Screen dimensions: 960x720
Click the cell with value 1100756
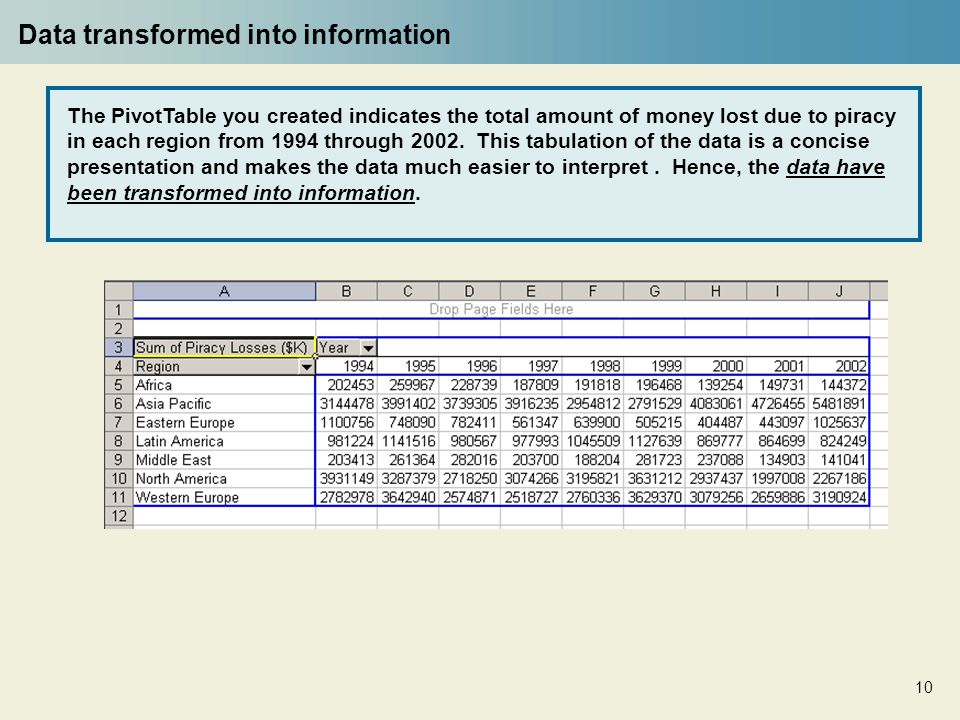pyautogui.click(x=347, y=422)
